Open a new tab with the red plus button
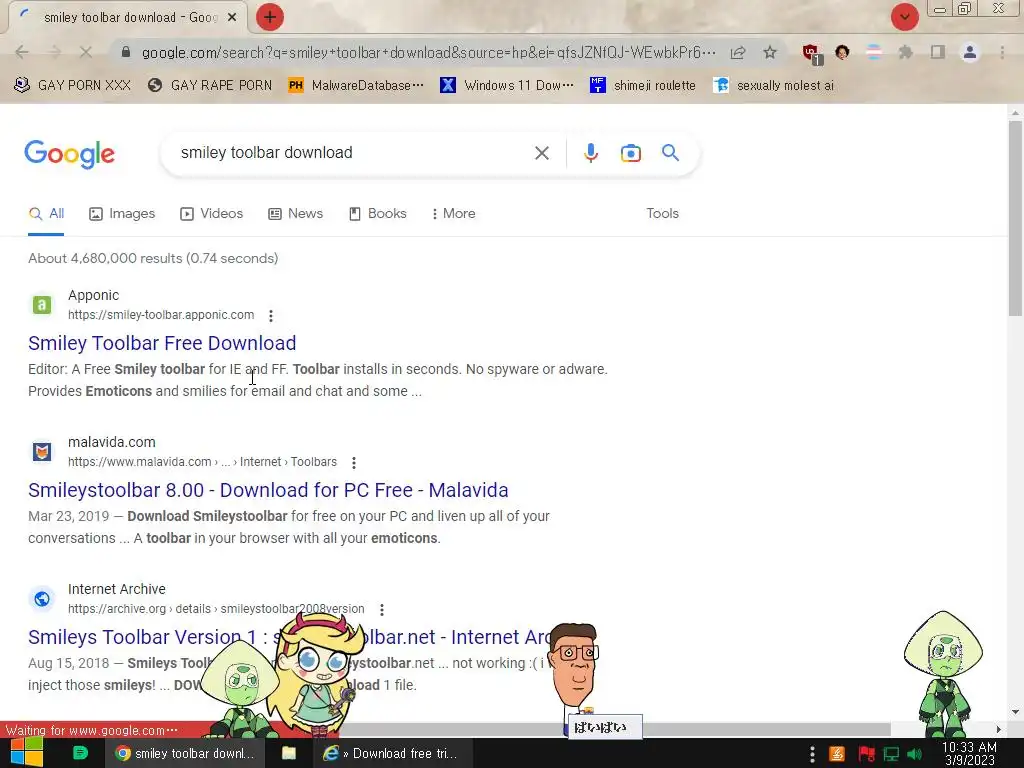The width and height of the screenshot is (1024, 768). click(270, 17)
